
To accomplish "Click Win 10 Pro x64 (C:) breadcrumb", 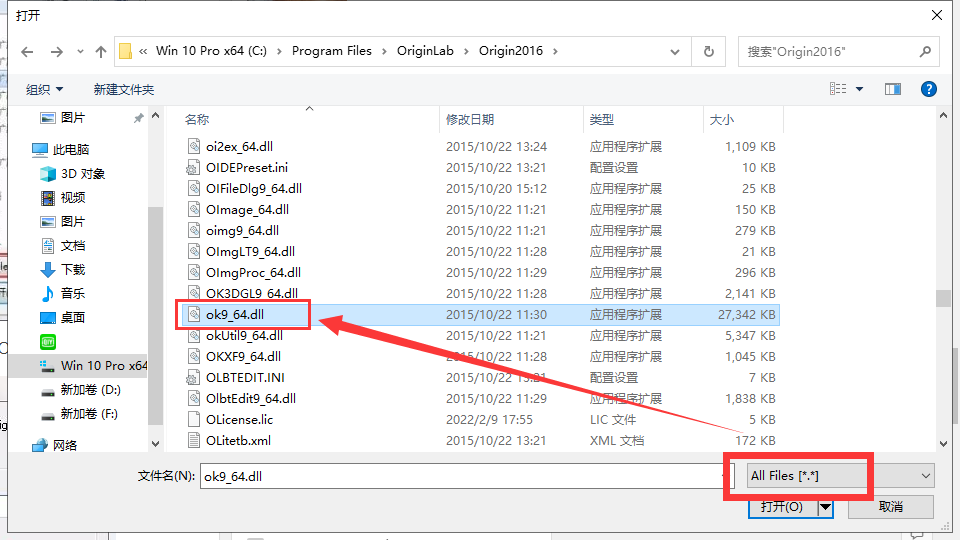I will [211, 51].
